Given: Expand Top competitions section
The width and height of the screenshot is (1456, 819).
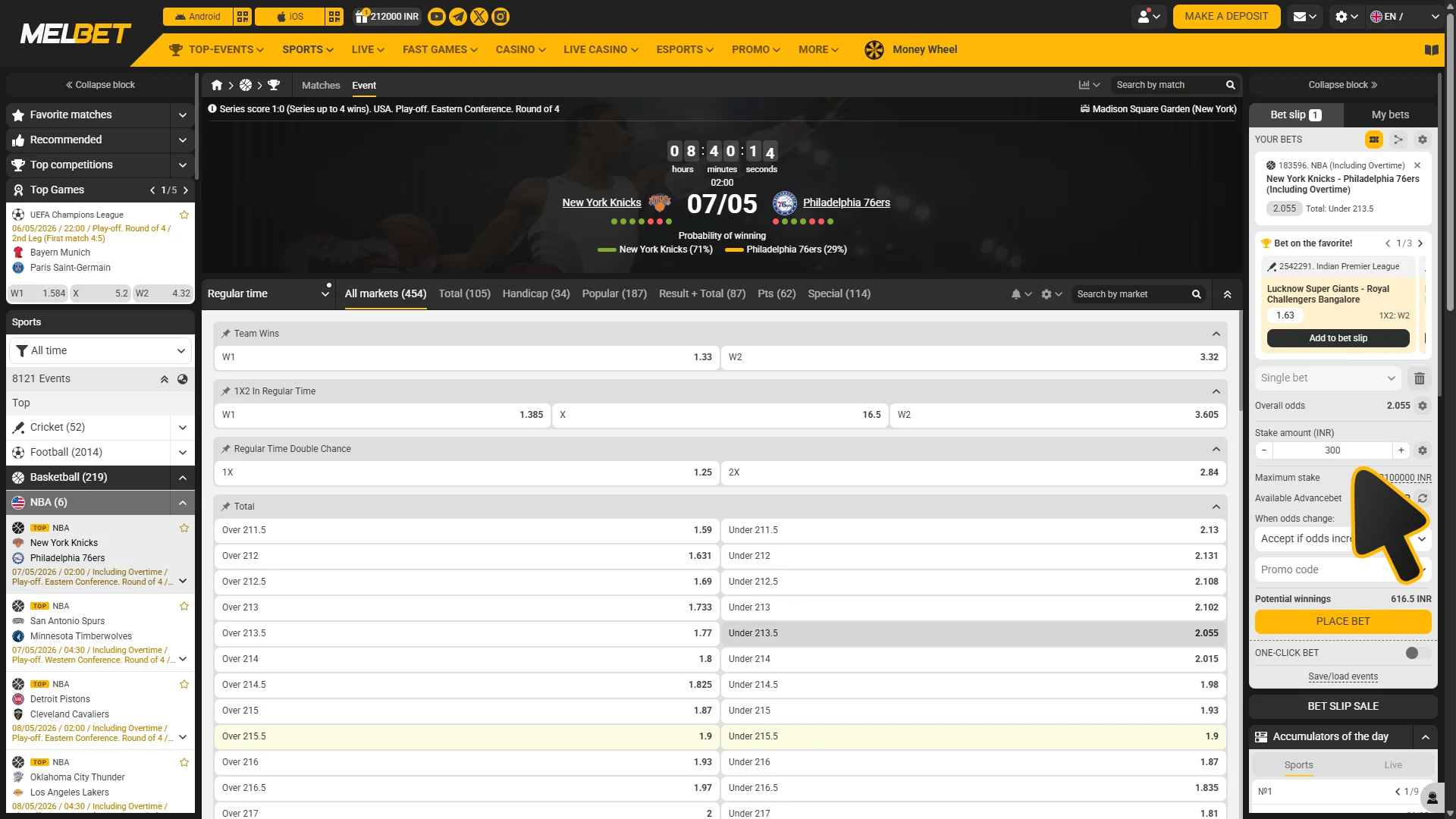Looking at the screenshot, I should (x=182, y=165).
